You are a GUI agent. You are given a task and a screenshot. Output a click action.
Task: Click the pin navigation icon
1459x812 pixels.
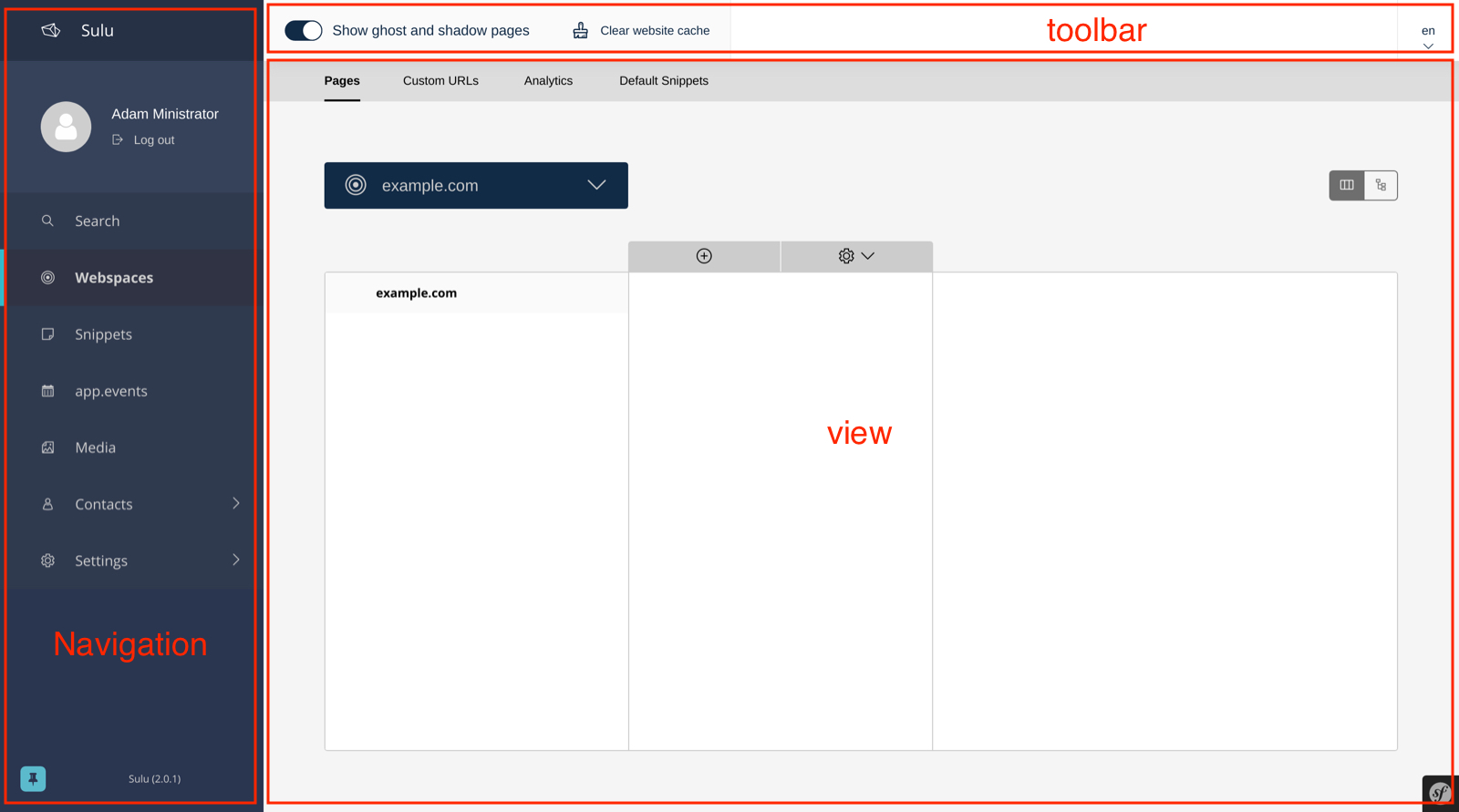click(33, 778)
